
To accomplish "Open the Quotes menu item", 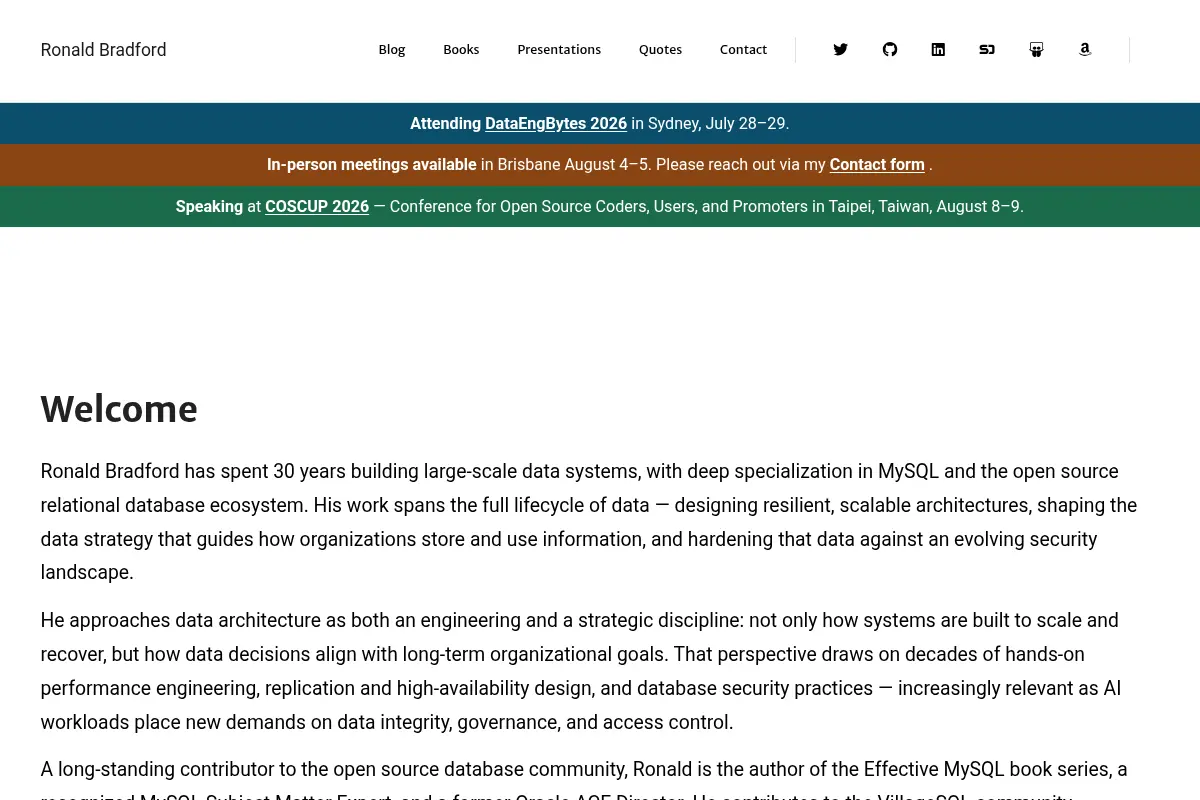I will (x=660, y=50).
